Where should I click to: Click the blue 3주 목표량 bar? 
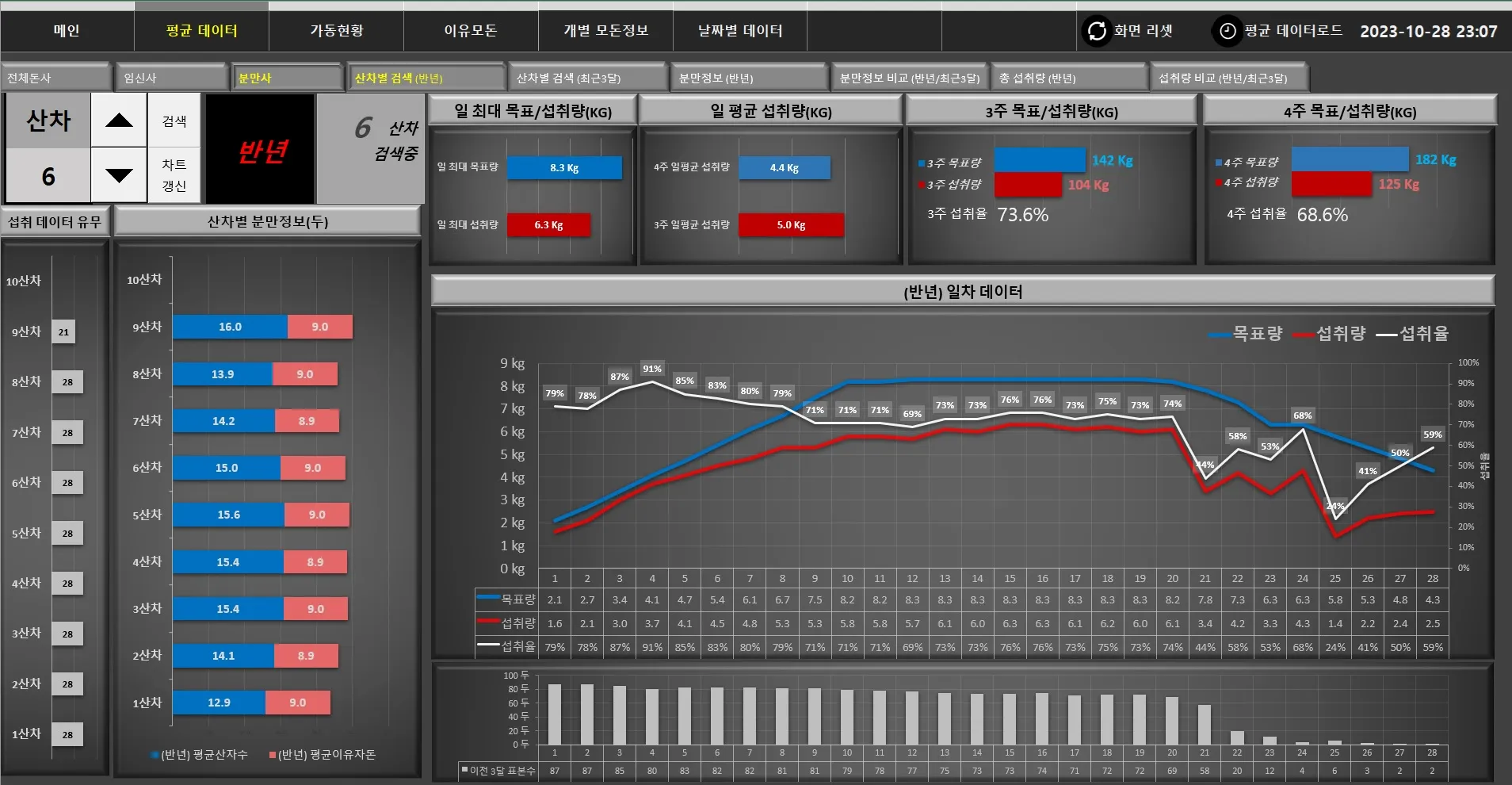(x=1039, y=160)
